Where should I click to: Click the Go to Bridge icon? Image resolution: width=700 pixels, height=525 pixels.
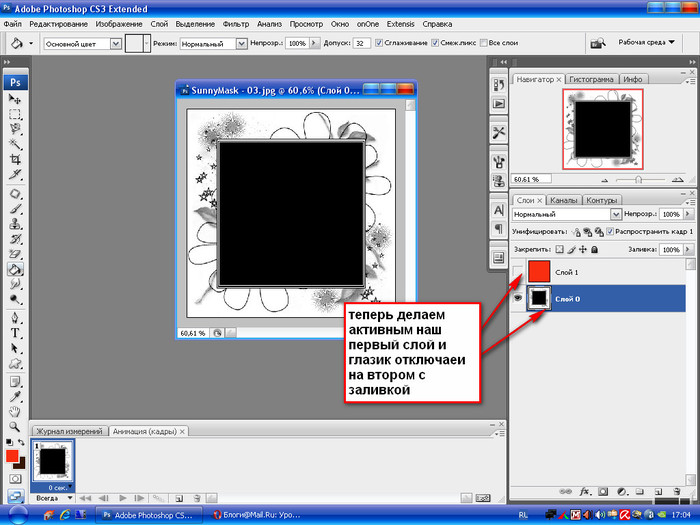[598, 43]
